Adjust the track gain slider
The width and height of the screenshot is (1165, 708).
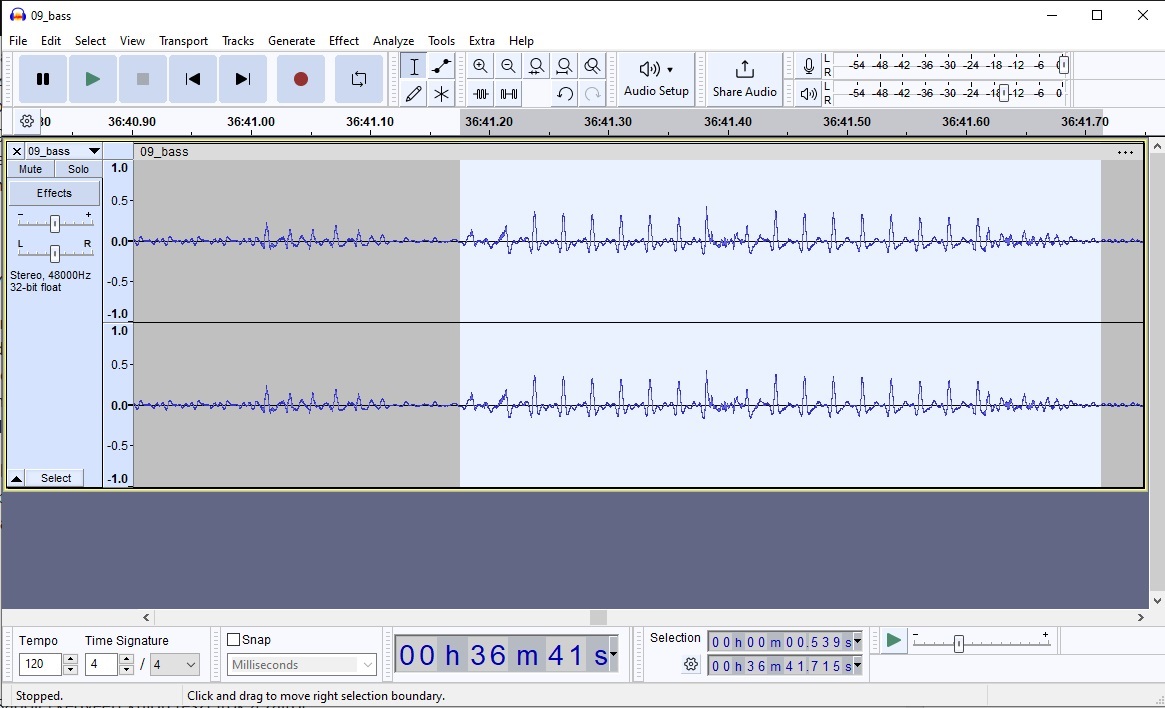tap(54, 223)
